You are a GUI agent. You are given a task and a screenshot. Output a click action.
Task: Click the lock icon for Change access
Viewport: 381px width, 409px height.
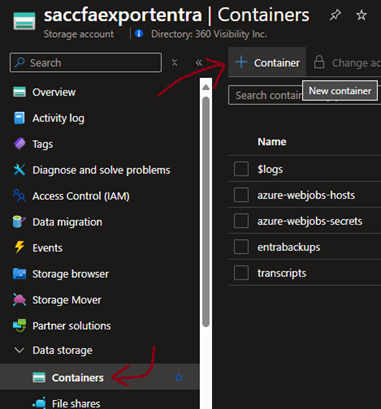(319, 62)
